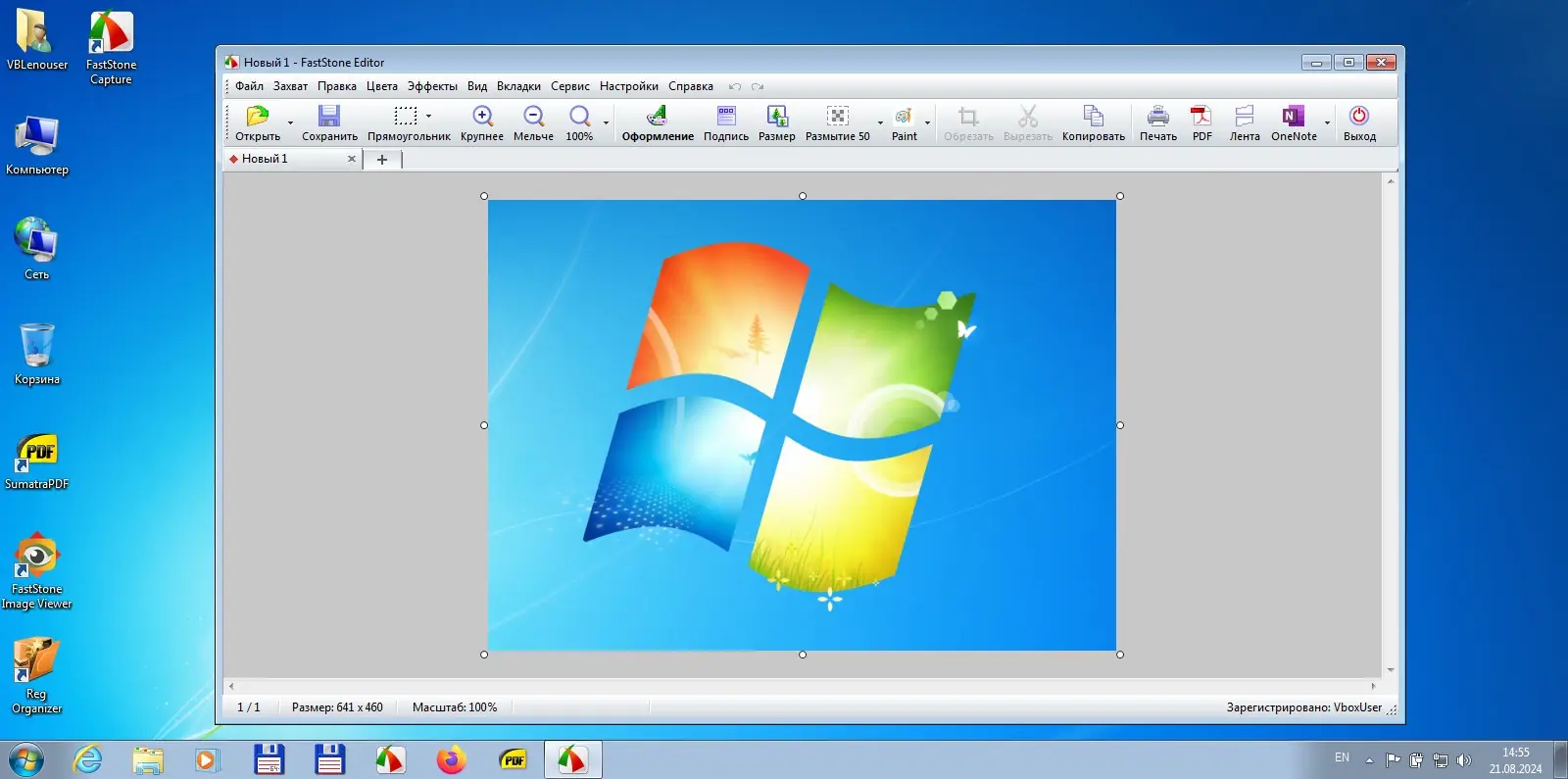Open the Лента toolbar tool
Image resolution: width=1568 pixels, height=779 pixels.
pos(1245,117)
